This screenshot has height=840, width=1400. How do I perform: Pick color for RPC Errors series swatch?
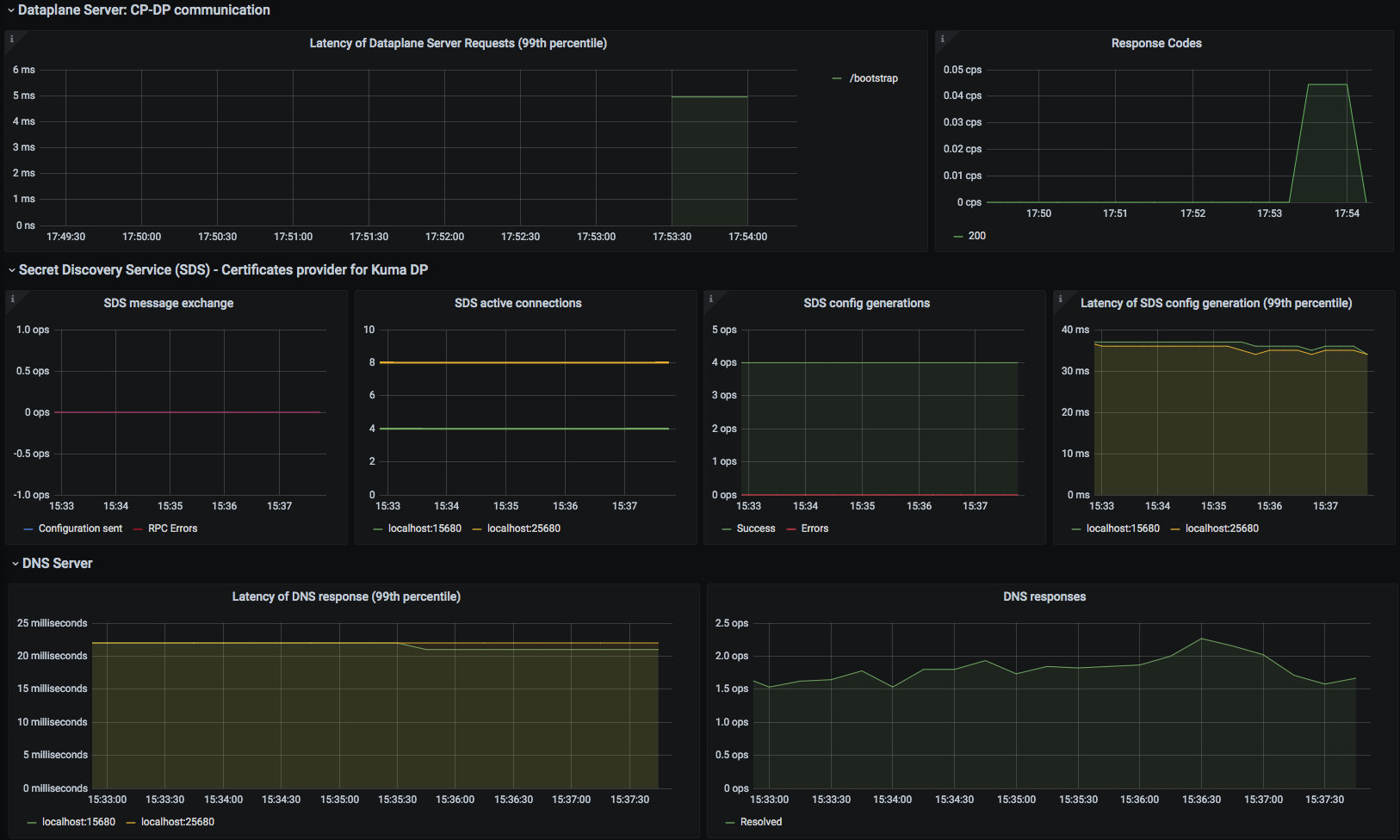[139, 529]
